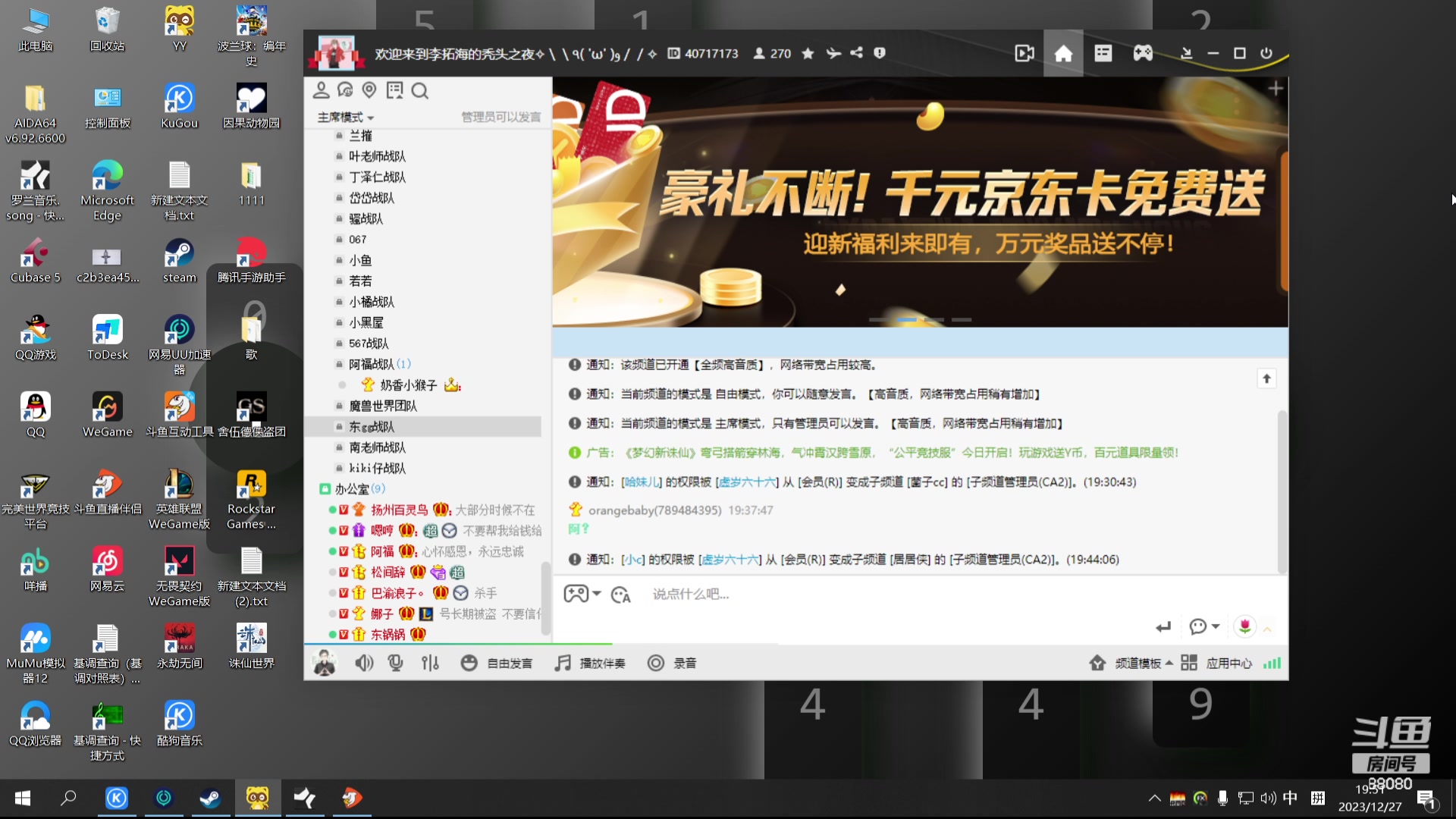The image size is (1456, 819).
Task: Switch to the home tab in top navigation
Action: (1063, 53)
